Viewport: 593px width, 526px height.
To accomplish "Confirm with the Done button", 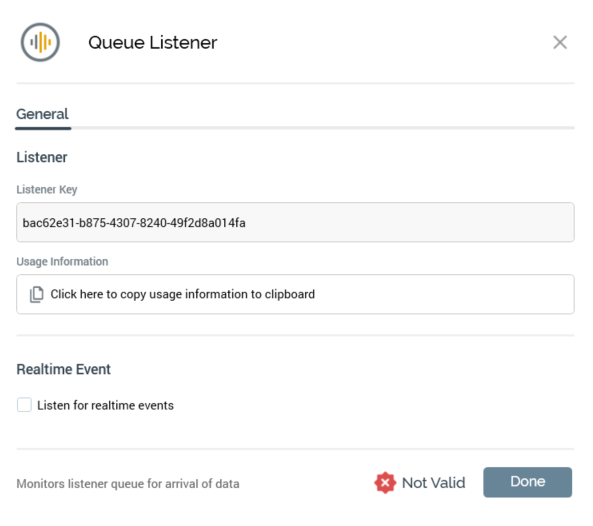I will click(x=527, y=482).
